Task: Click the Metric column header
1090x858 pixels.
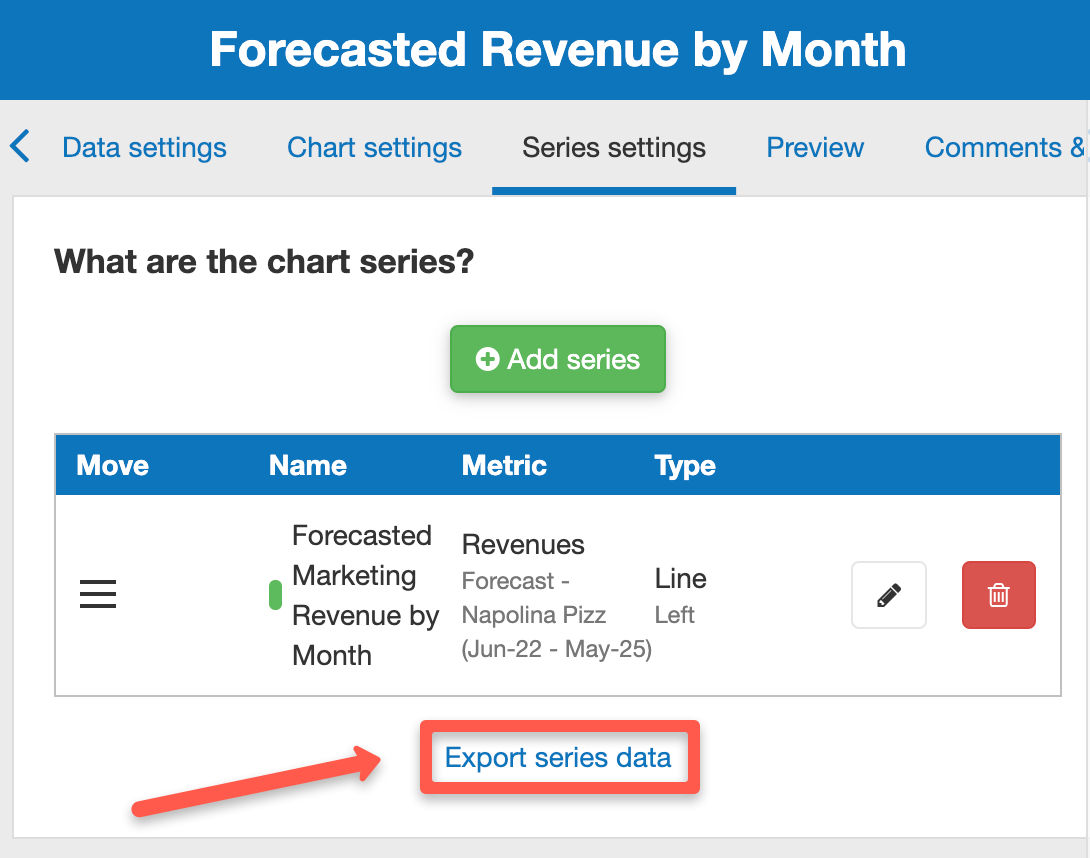Action: (x=503, y=465)
